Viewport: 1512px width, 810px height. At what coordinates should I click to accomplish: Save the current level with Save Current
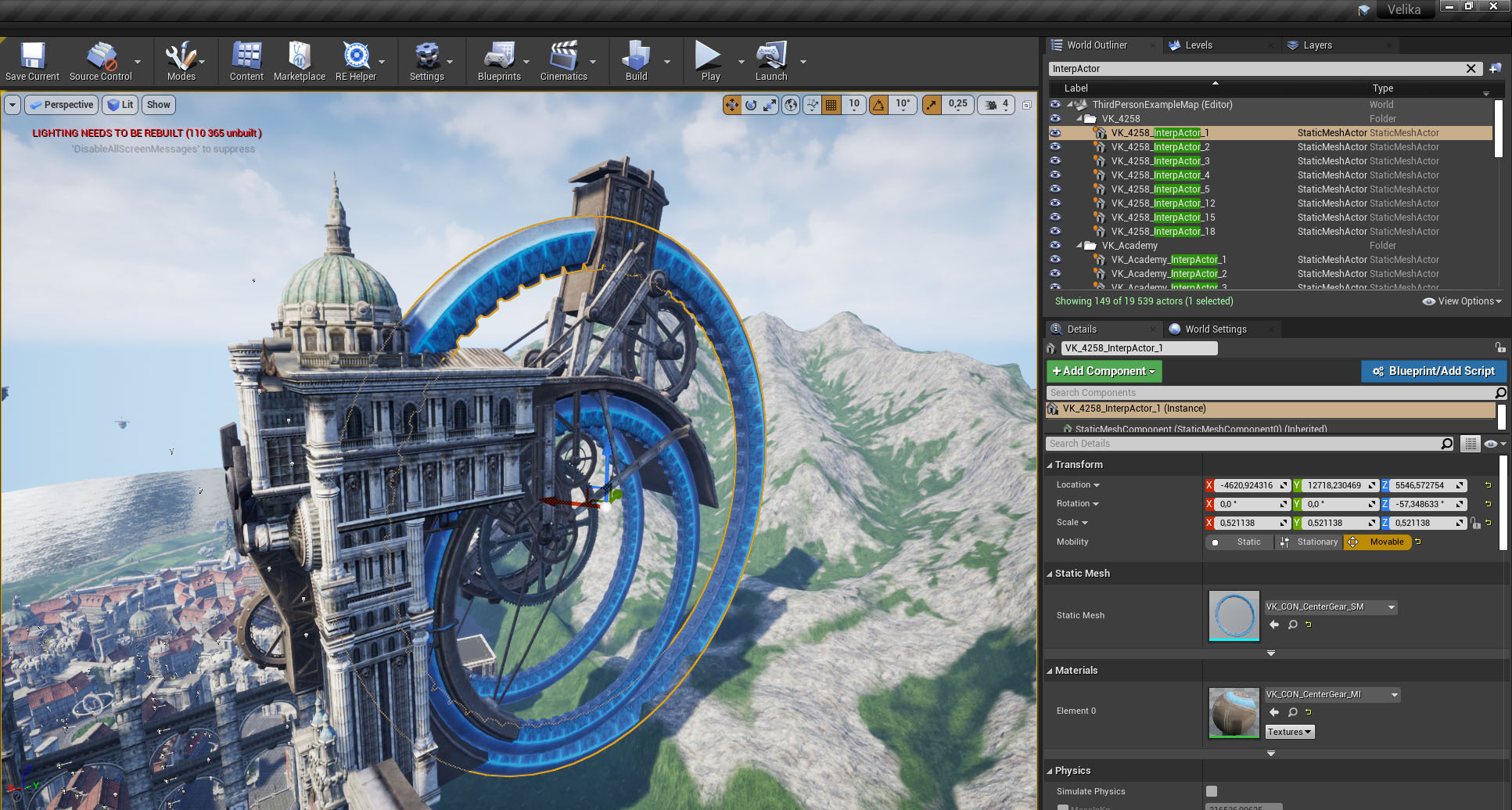click(32, 61)
